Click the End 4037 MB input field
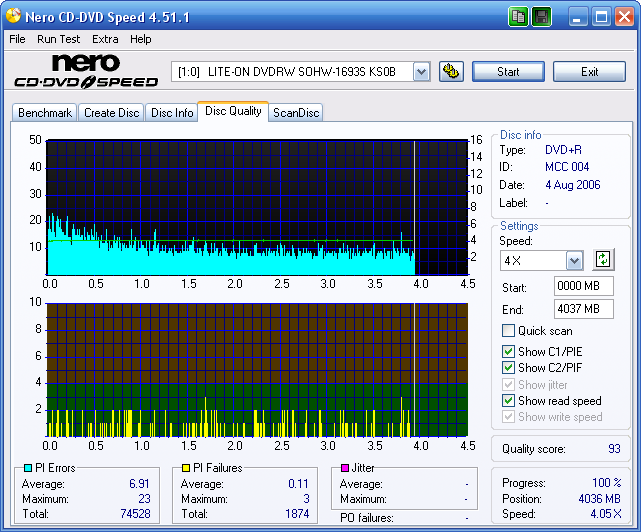This screenshot has height=532, width=641. tap(584, 309)
